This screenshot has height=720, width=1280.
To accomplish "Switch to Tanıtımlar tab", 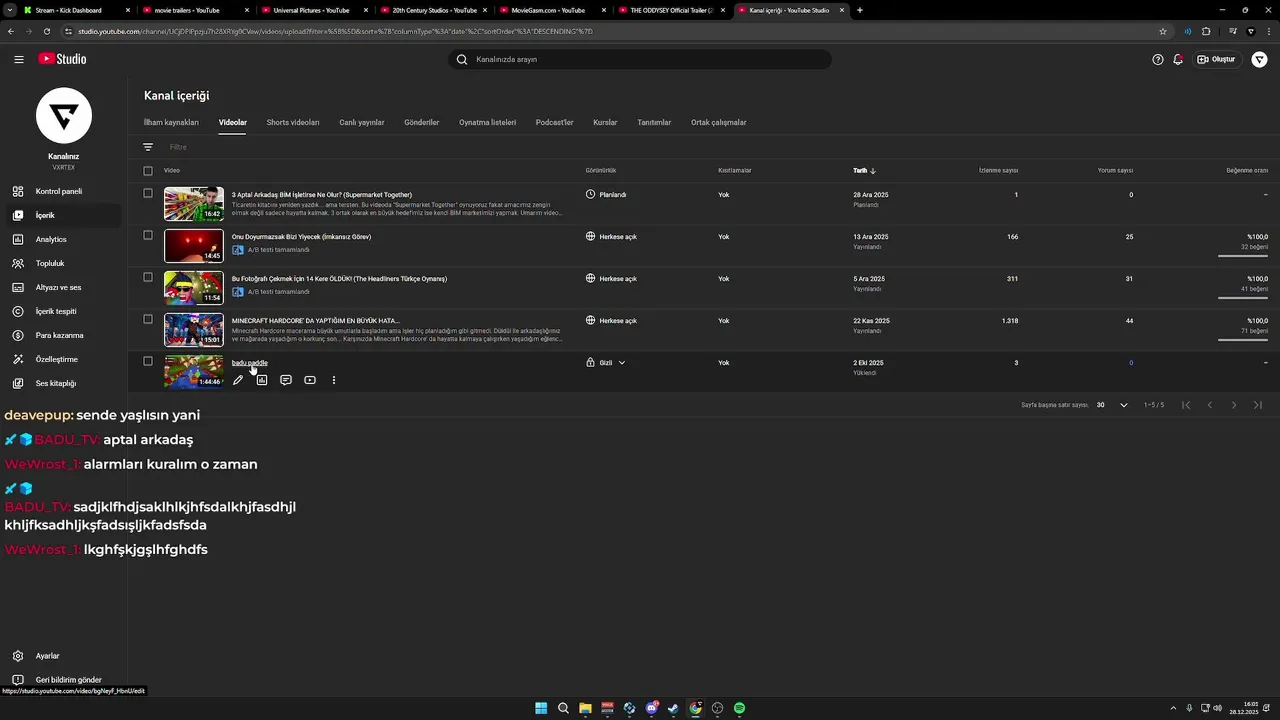I will pos(654,122).
